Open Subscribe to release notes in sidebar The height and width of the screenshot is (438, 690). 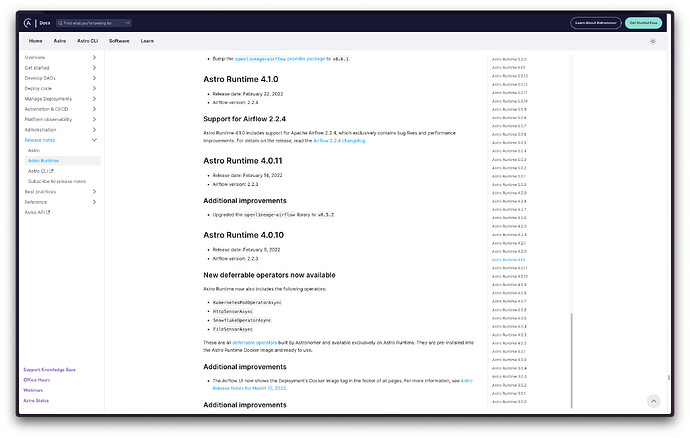click(57, 181)
